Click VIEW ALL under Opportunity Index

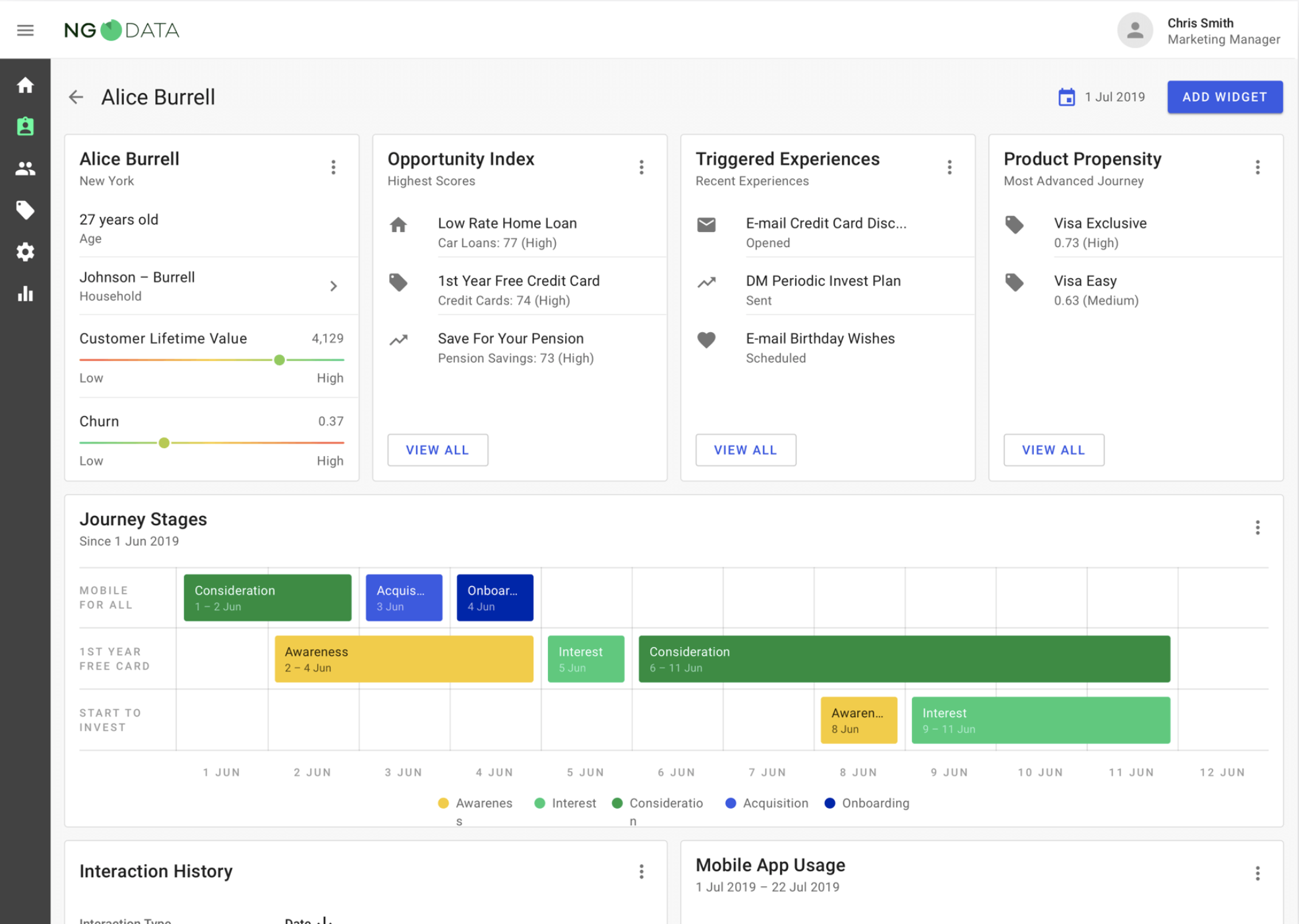coord(437,450)
